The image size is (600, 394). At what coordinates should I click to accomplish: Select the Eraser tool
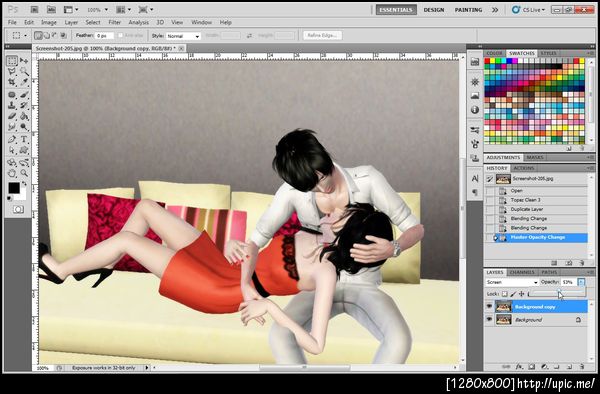point(12,116)
